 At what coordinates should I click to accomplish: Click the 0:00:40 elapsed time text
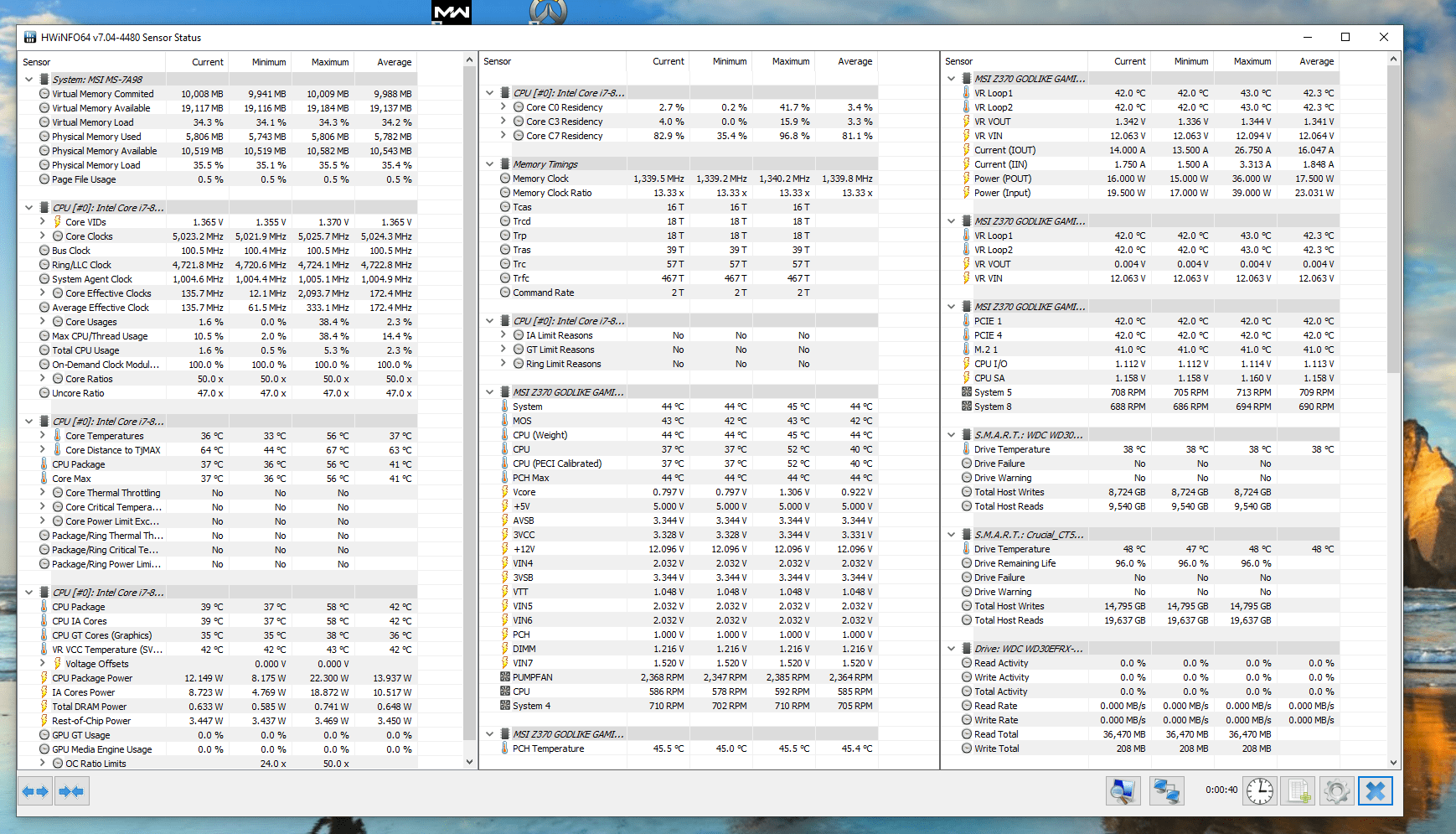(x=1221, y=790)
